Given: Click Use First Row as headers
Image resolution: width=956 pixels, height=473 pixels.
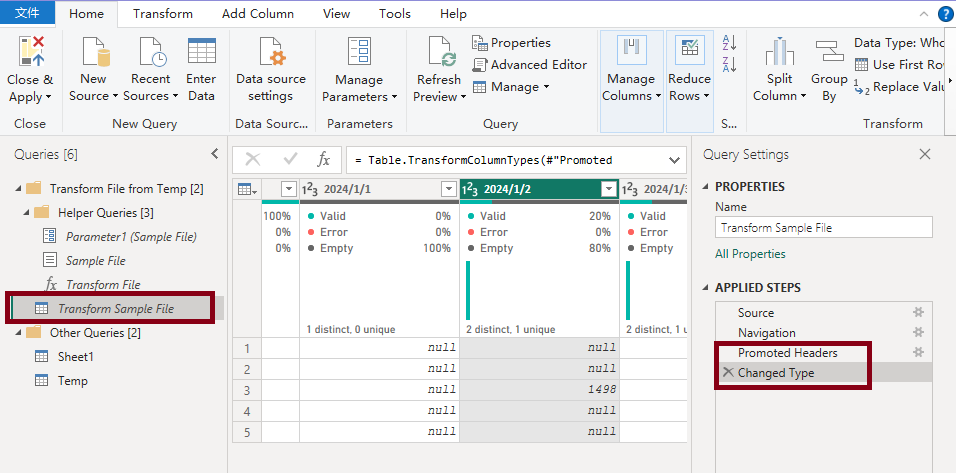Looking at the screenshot, I should [899, 65].
